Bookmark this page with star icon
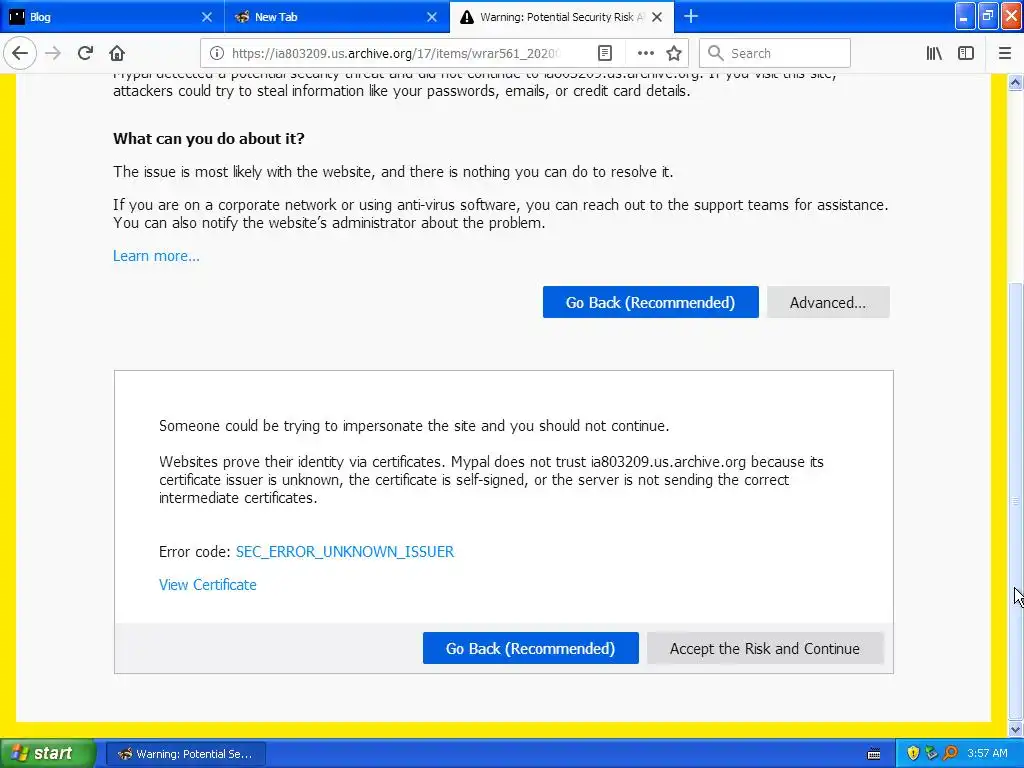The width and height of the screenshot is (1024, 768). (x=674, y=53)
